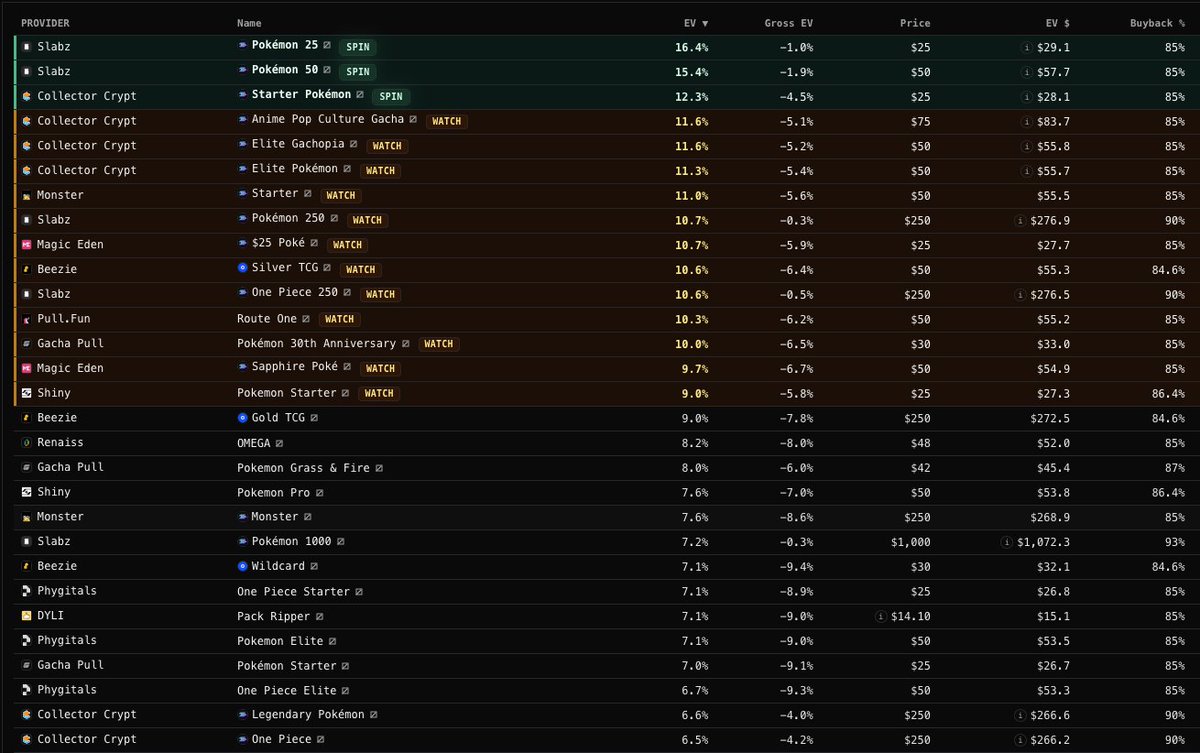Click blue circle icon before Gold TCG
This screenshot has width=1200, height=753.
(242, 418)
